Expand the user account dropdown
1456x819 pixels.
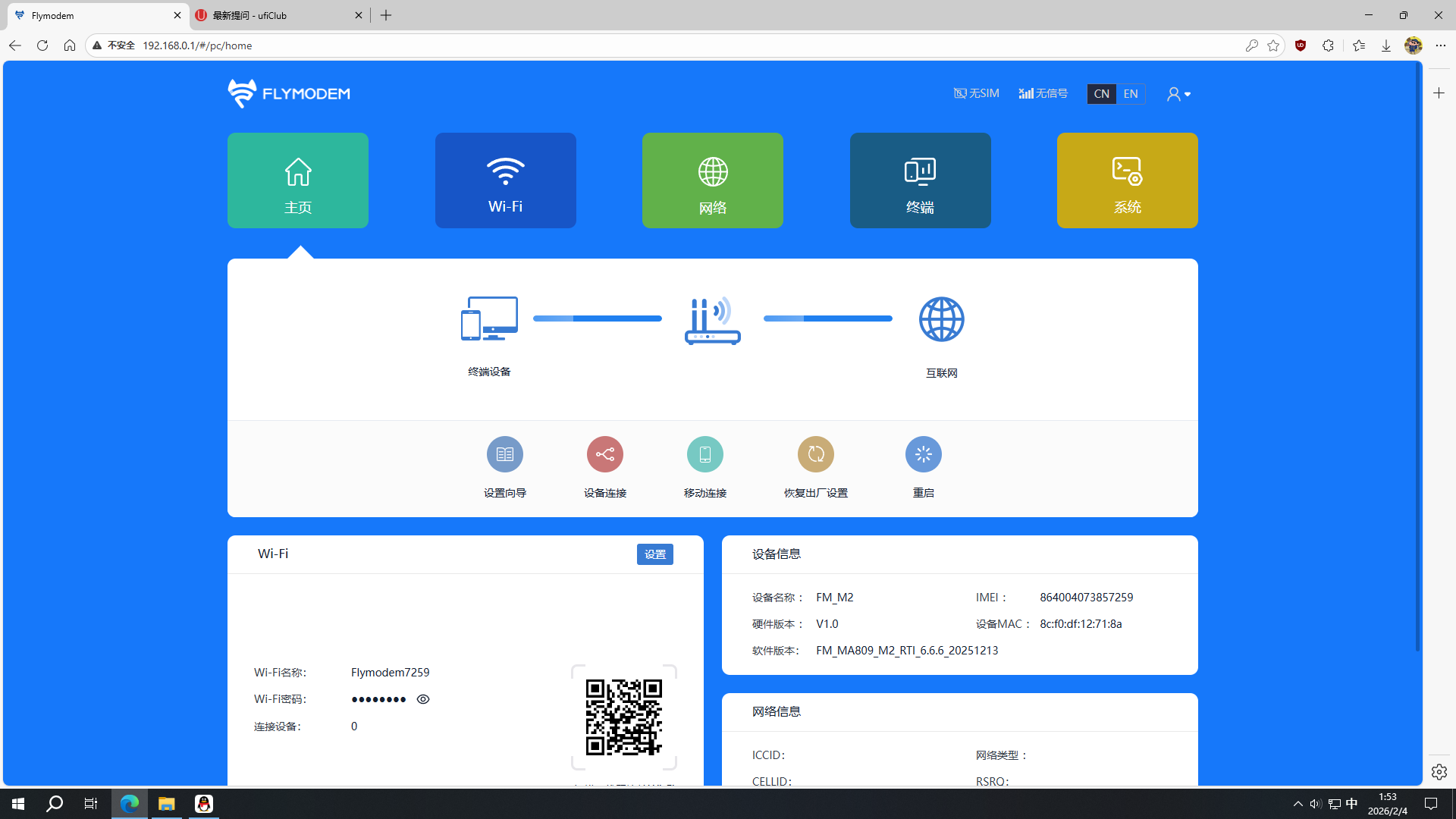[x=1178, y=94]
